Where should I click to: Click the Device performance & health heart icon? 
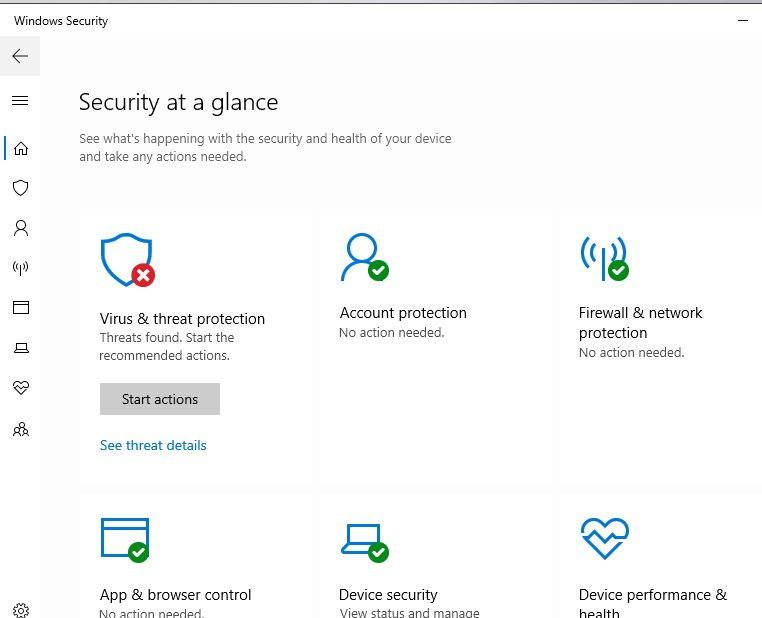605,538
